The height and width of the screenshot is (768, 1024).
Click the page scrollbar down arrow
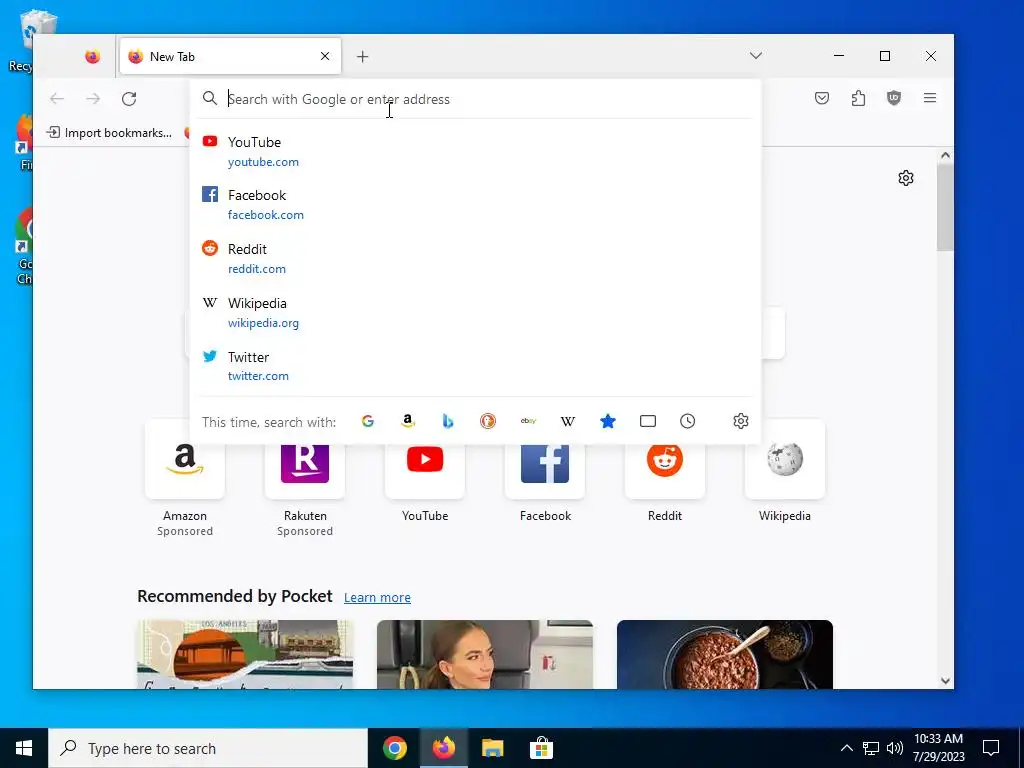(x=945, y=681)
